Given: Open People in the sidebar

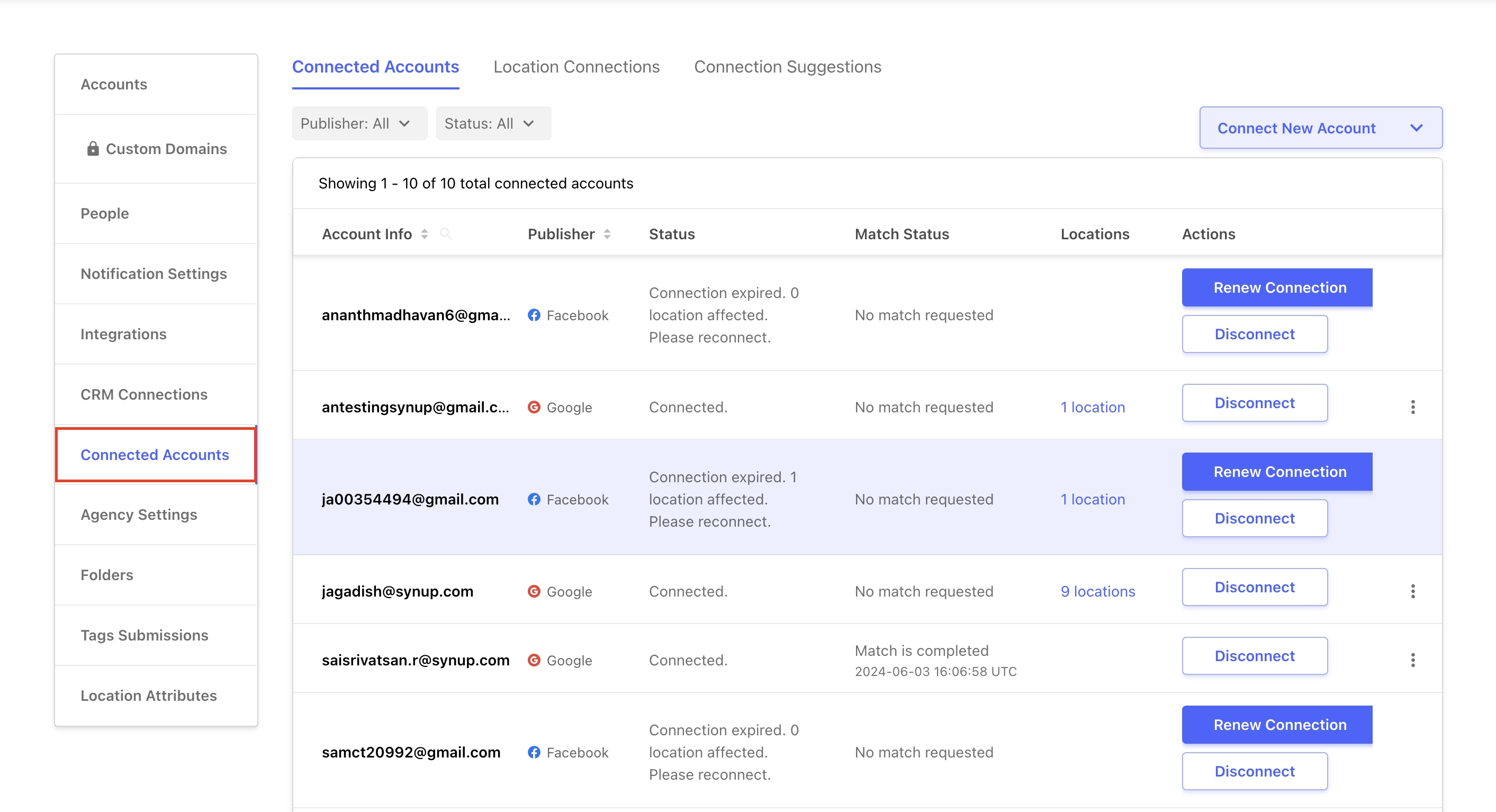Looking at the screenshot, I should (156, 213).
